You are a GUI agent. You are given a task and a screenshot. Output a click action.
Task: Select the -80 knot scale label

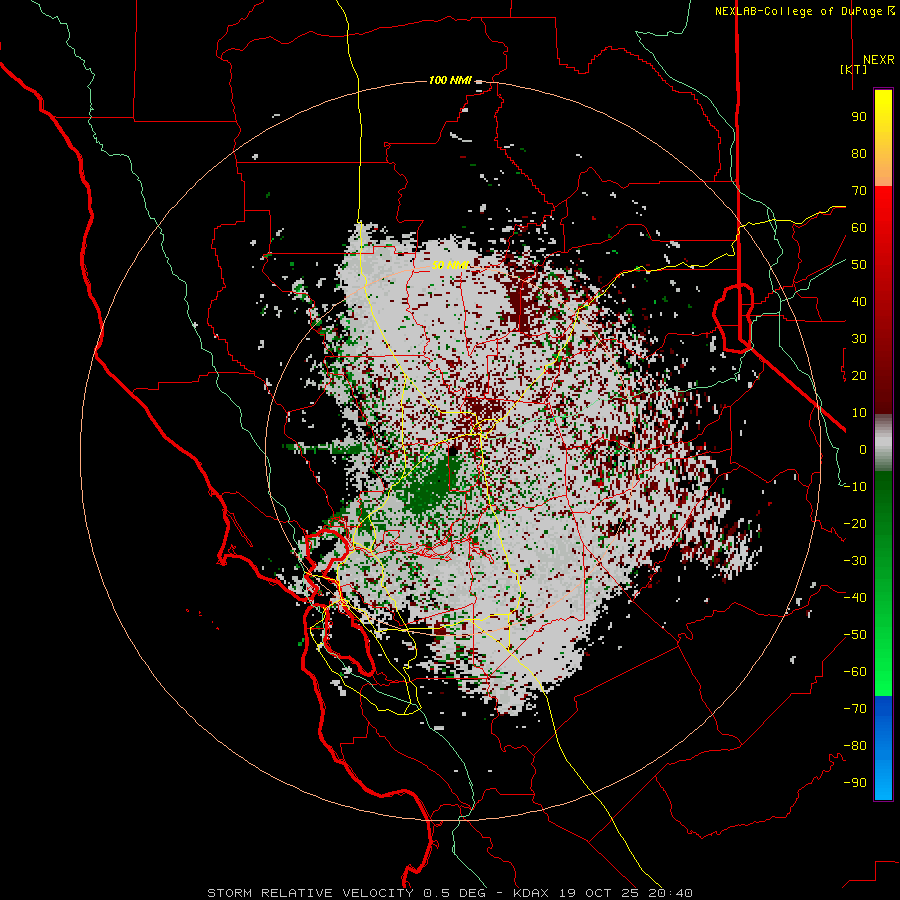point(855,746)
